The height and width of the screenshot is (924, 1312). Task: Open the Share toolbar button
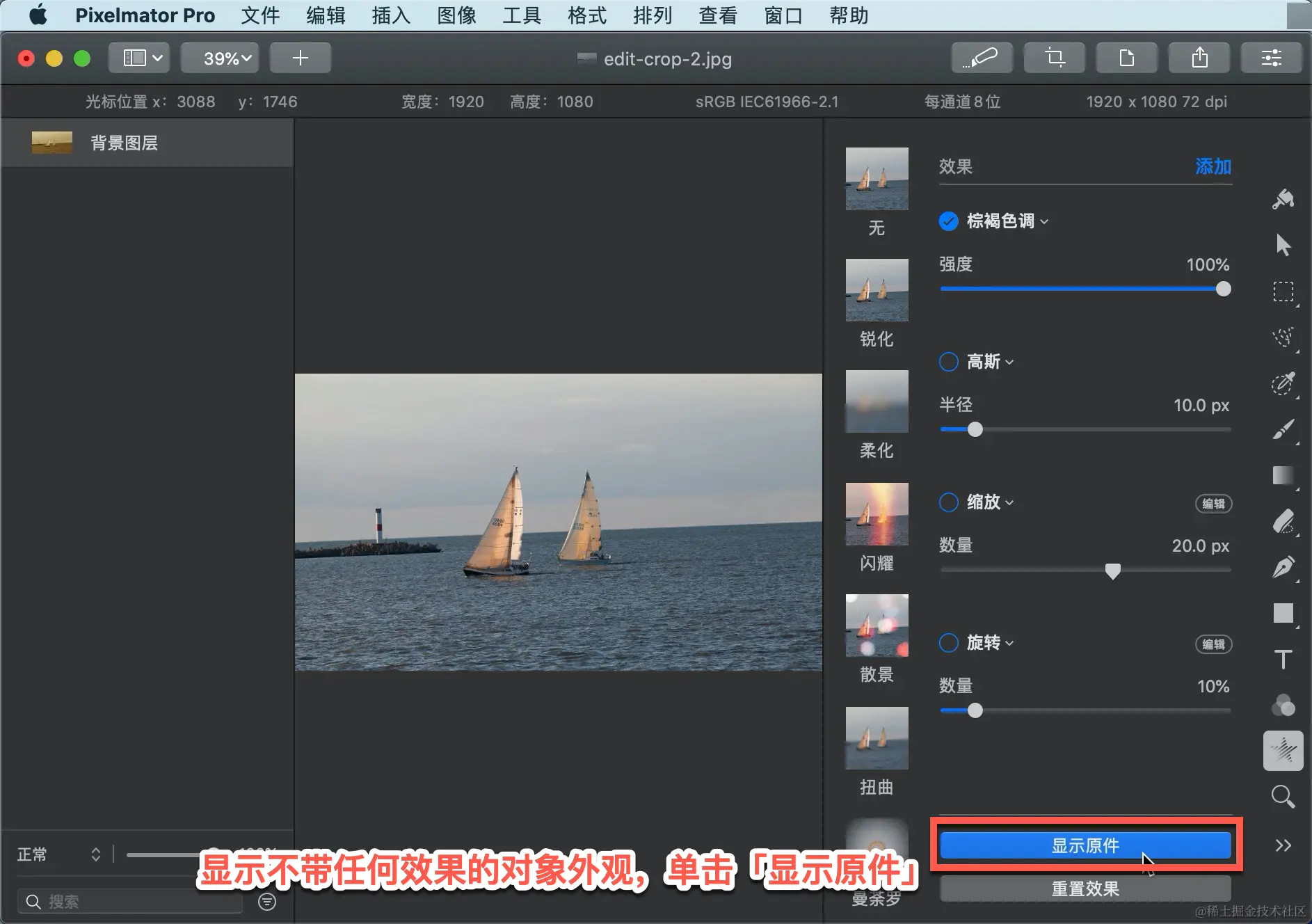pyautogui.click(x=1199, y=58)
